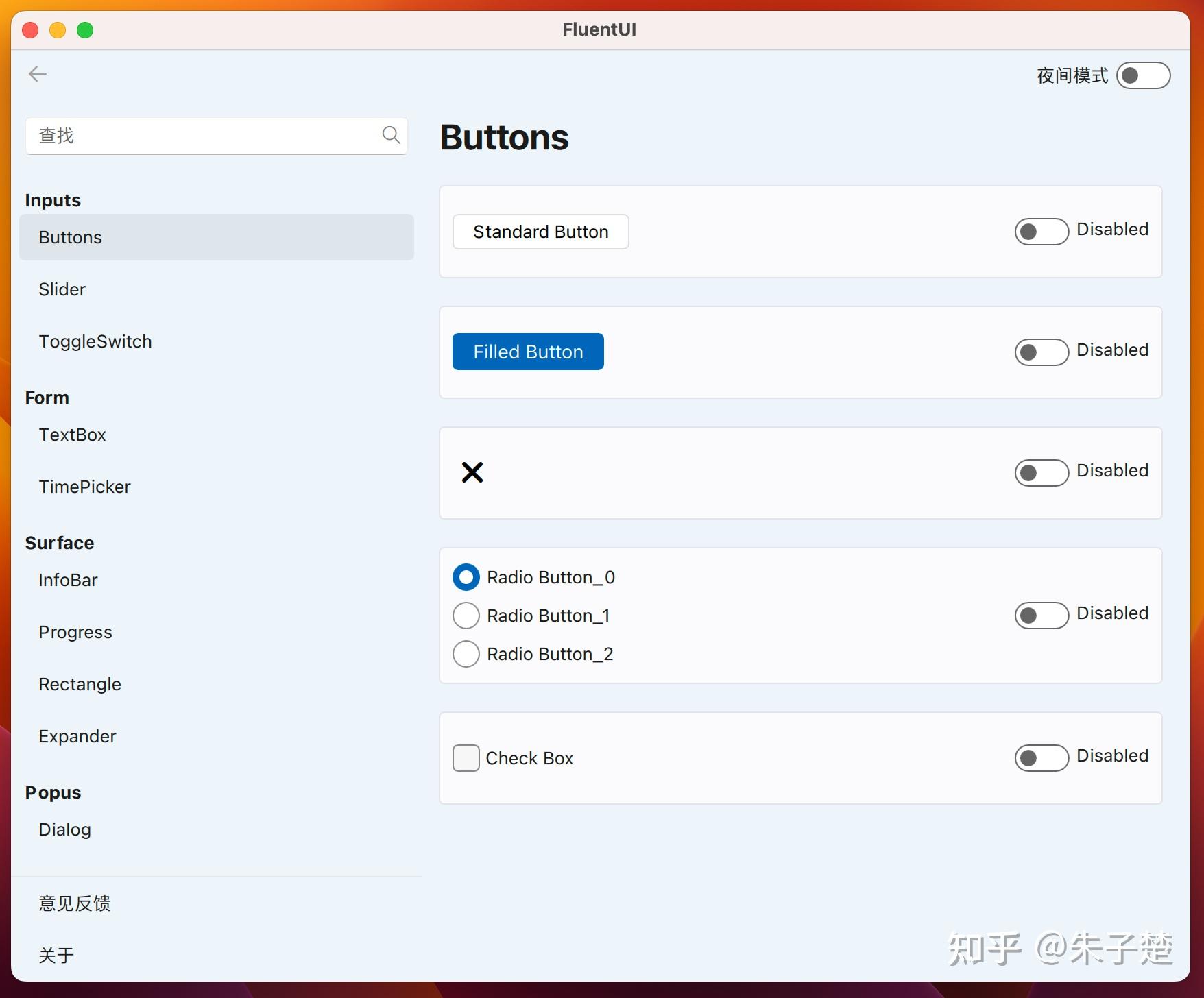
Task: Click the magnifier search icon
Action: (x=391, y=135)
